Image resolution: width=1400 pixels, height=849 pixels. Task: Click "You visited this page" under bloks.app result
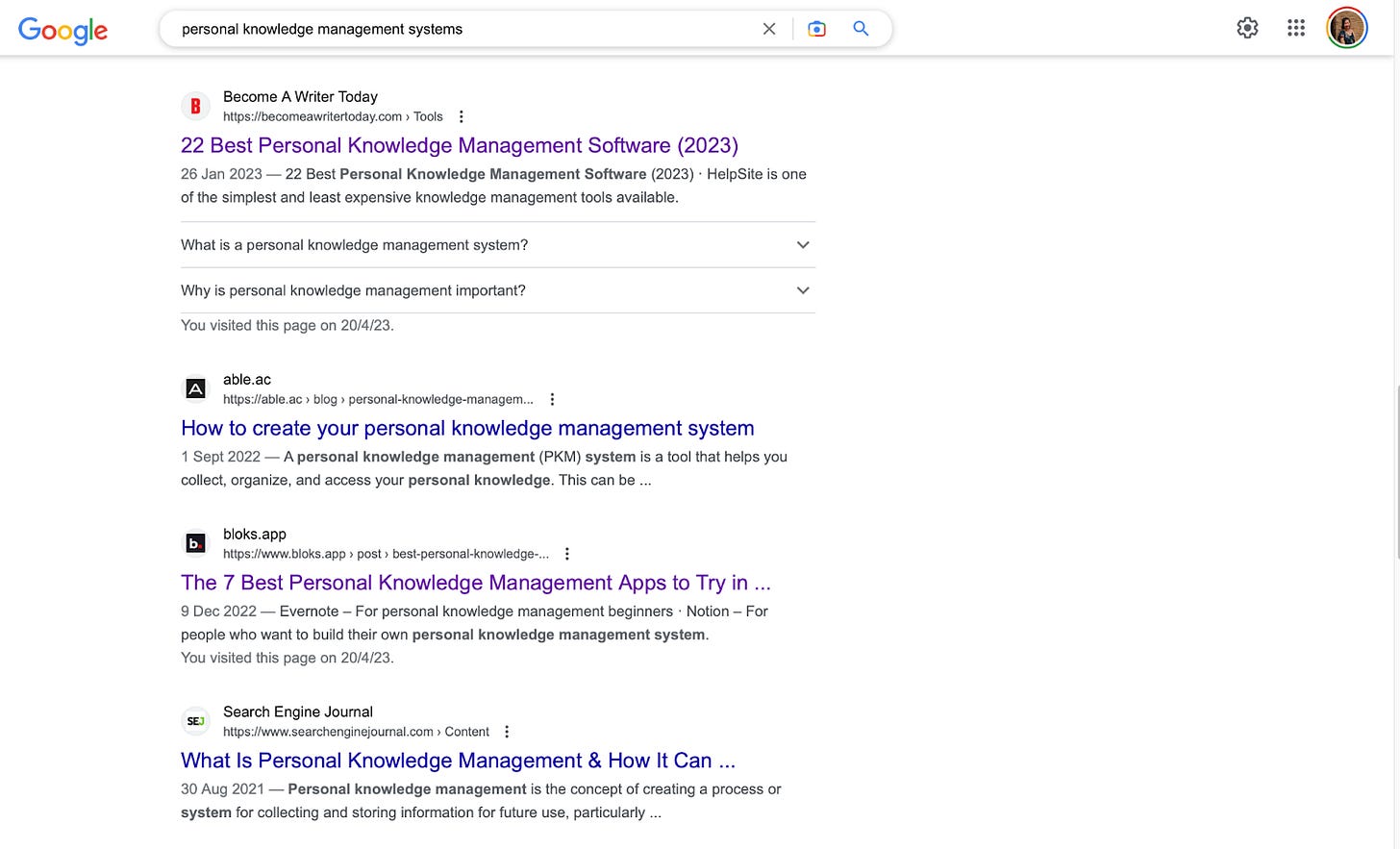click(x=287, y=658)
